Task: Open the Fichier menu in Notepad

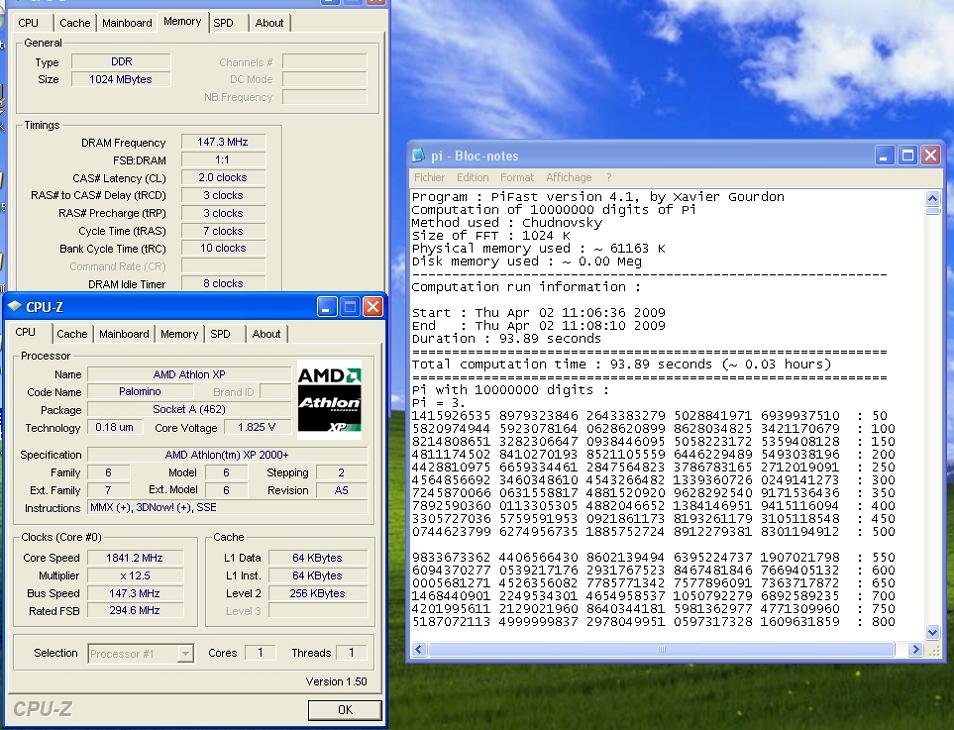Action: [429, 178]
